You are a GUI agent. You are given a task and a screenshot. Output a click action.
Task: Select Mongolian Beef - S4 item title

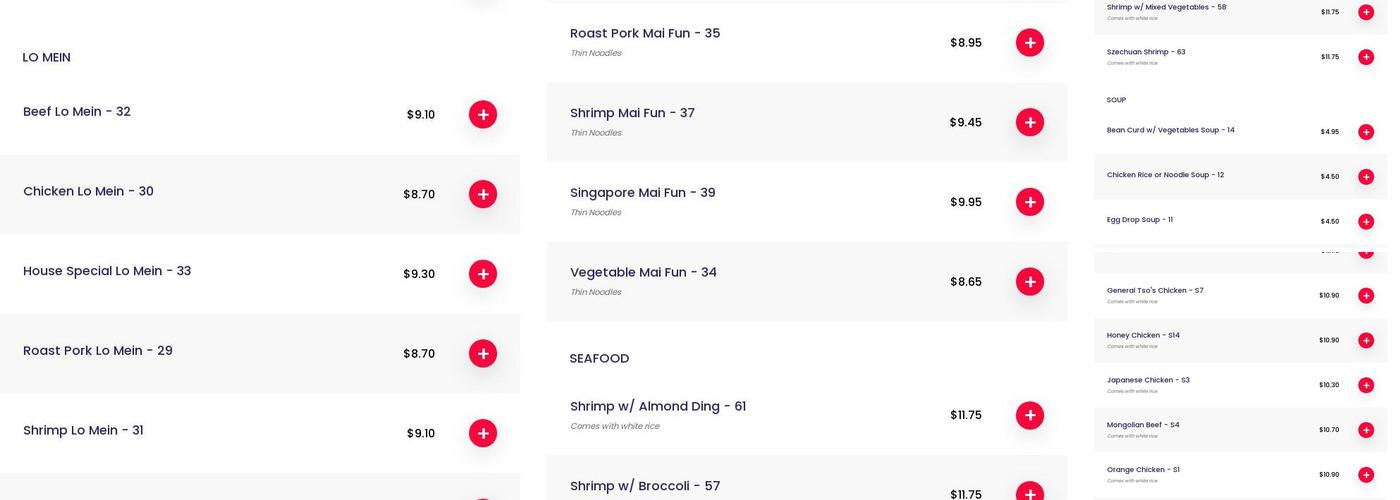click(x=1143, y=425)
